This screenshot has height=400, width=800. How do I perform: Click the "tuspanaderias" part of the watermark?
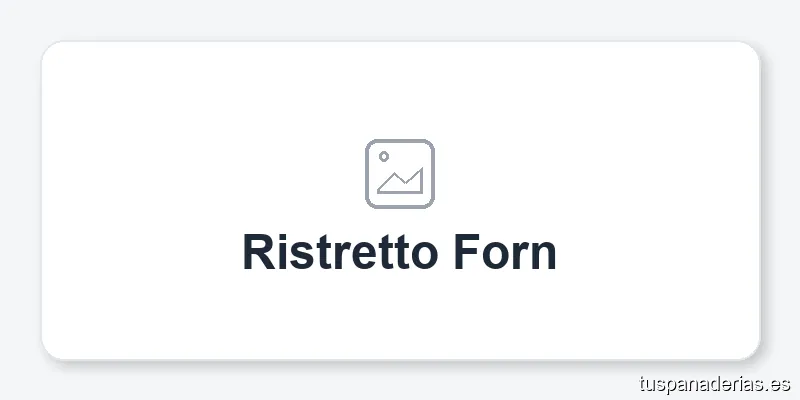(700, 383)
